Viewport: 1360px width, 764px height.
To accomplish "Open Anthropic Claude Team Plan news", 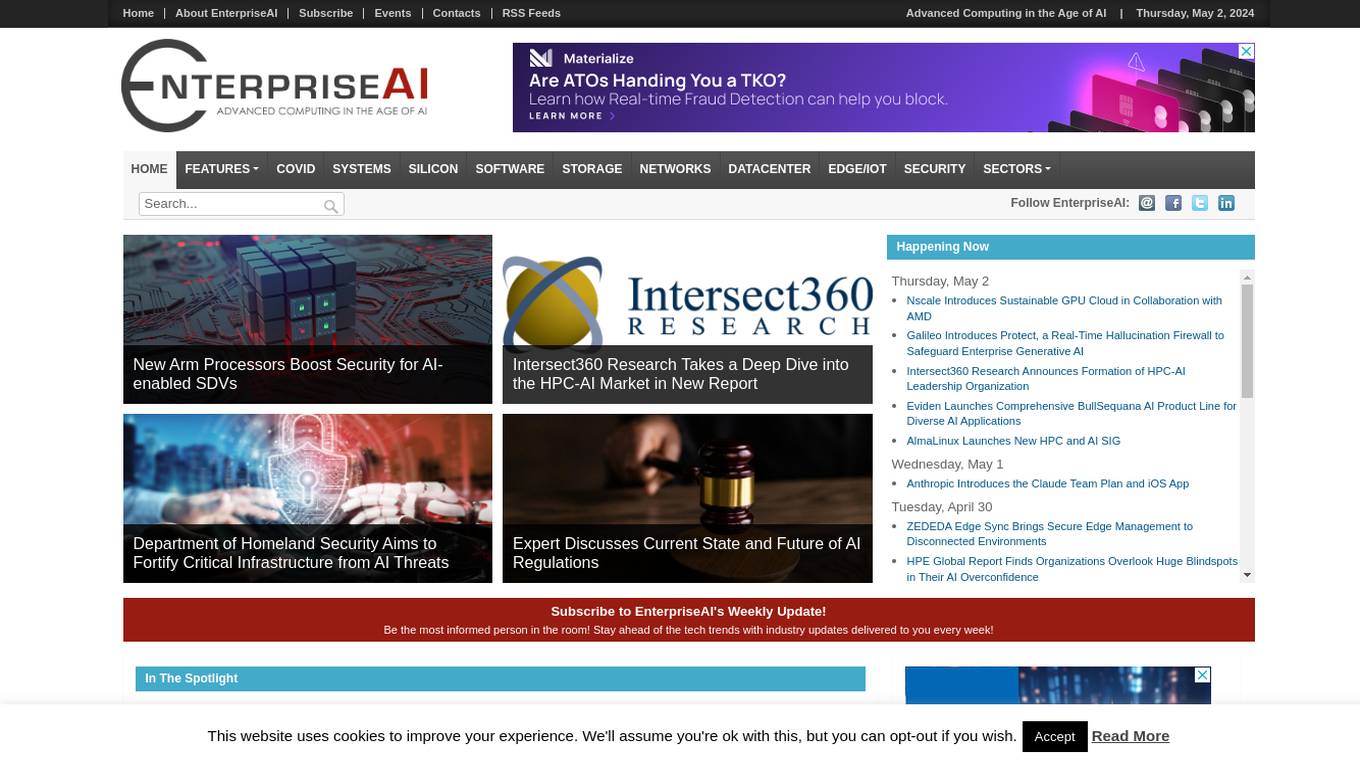I will (x=1047, y=484).
